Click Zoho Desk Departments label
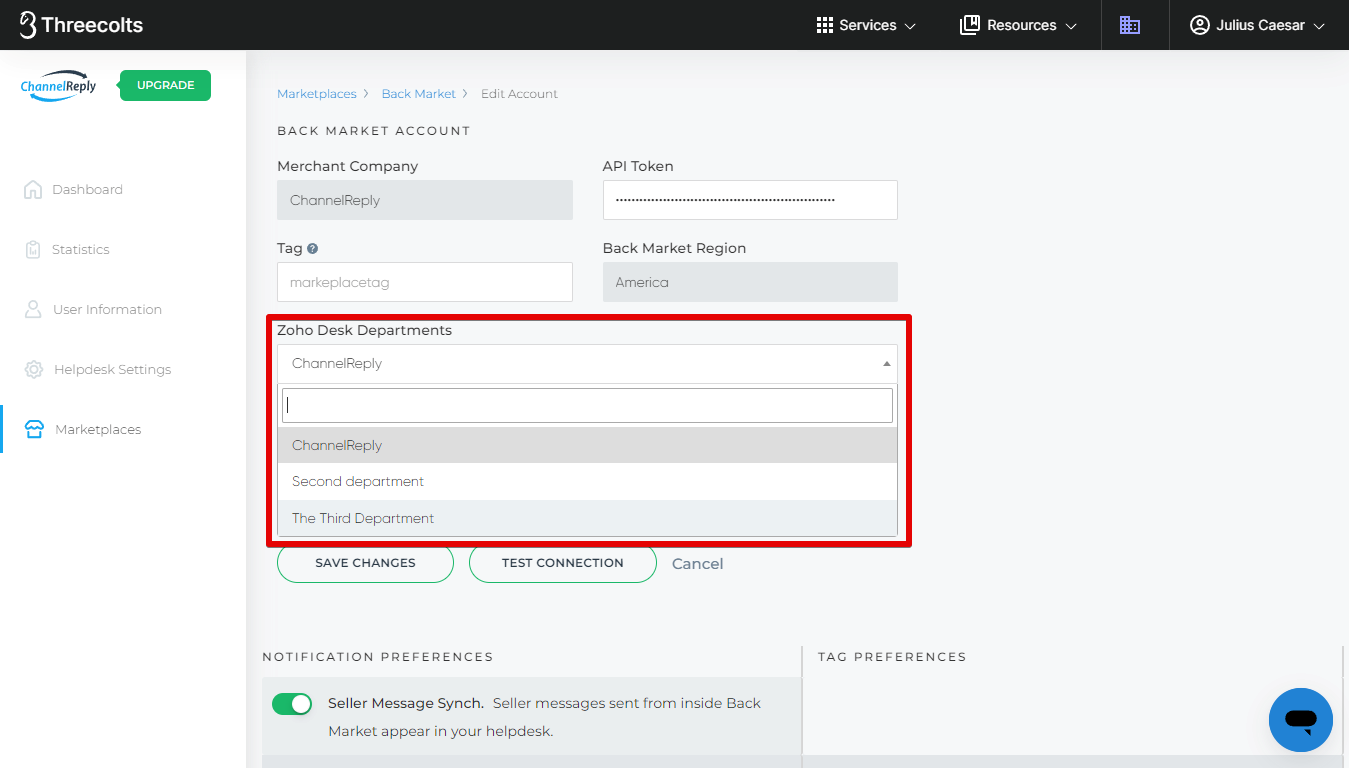 pos(364,330)
